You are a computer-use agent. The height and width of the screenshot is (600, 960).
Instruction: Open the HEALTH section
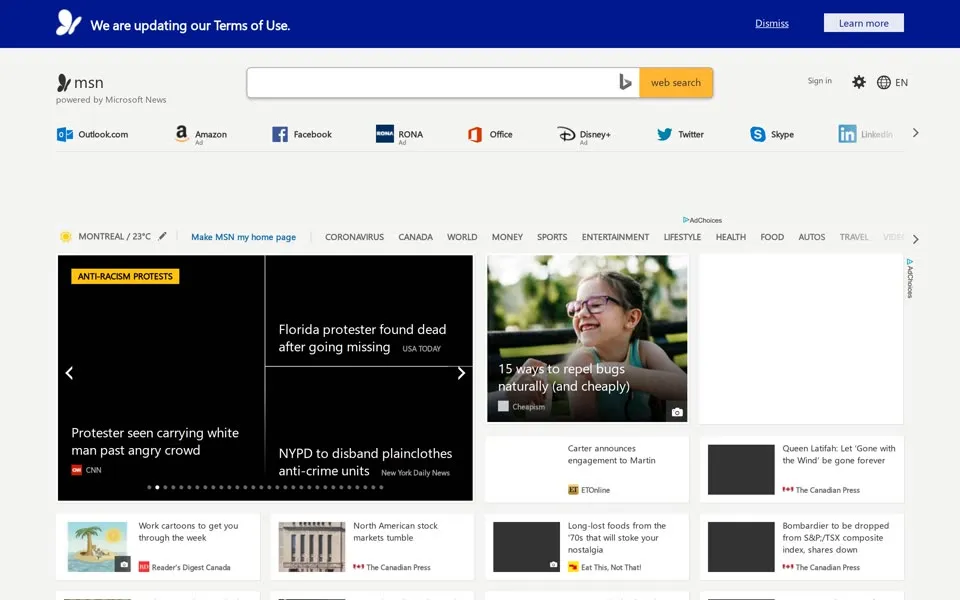pyautogui.click(x=730, y=237)
